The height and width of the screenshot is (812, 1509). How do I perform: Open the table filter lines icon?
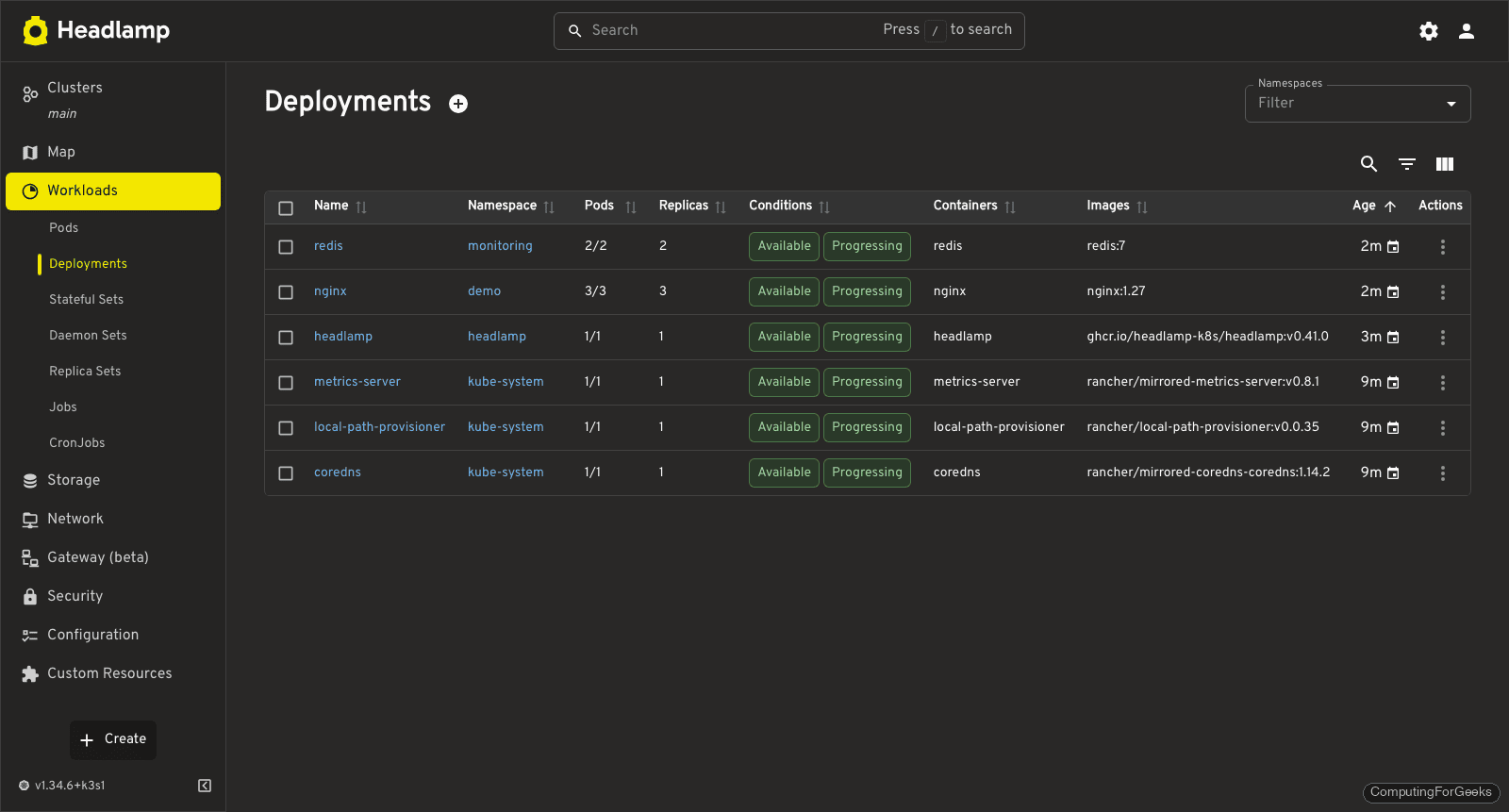(x=1407, y=164)
